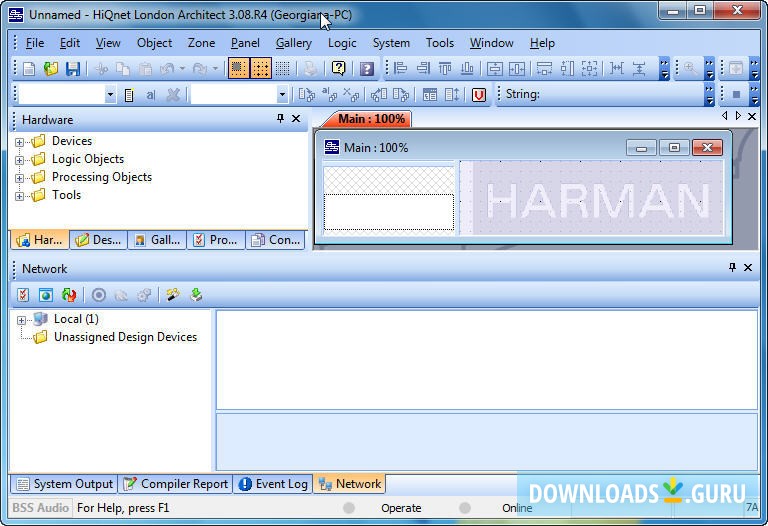Switch to the Pro... panel tab
This screenshot has height=526, width=768.
coord(216,240)
